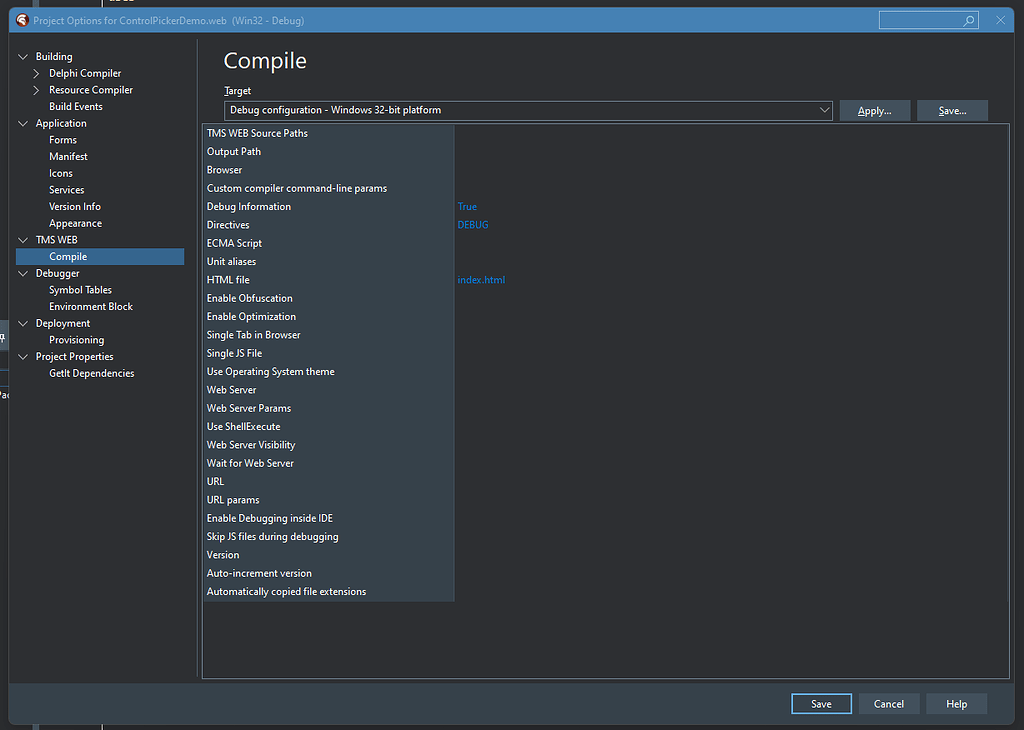1024x730 pixels.
Task: Click the Apply button
Action: [874, 110]
